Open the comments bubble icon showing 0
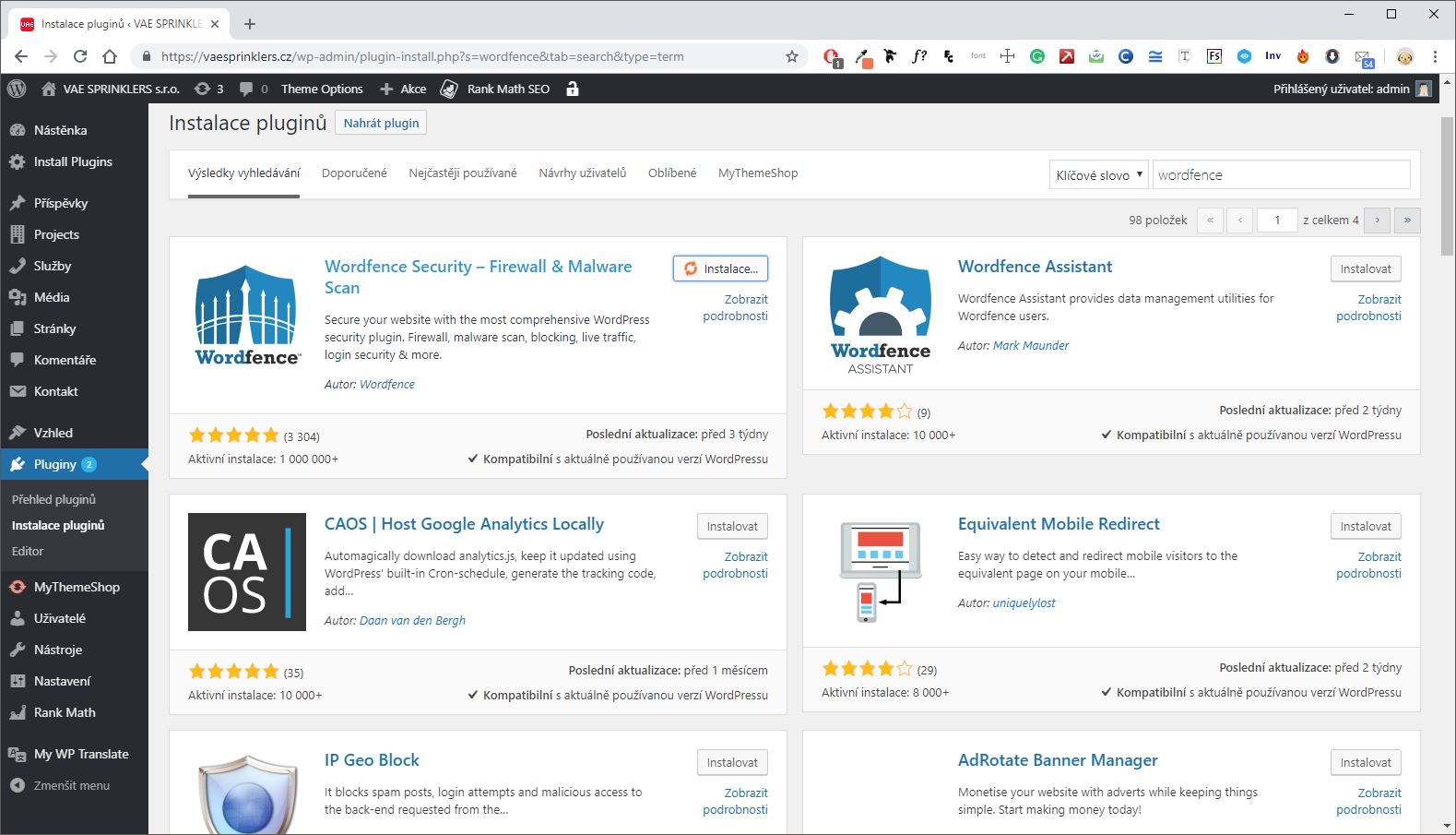The image size is (1456, 835). point(253,89)
